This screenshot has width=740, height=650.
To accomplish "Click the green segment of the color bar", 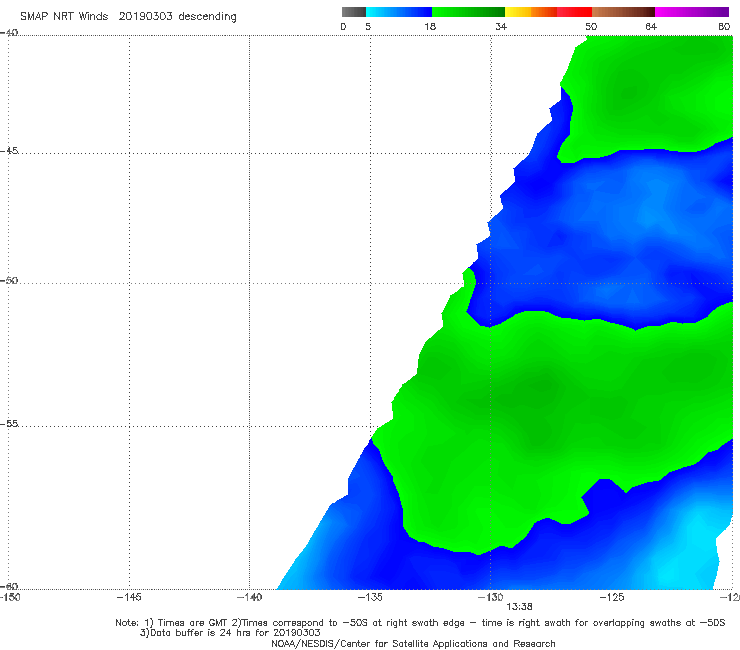I will [468, 12].
